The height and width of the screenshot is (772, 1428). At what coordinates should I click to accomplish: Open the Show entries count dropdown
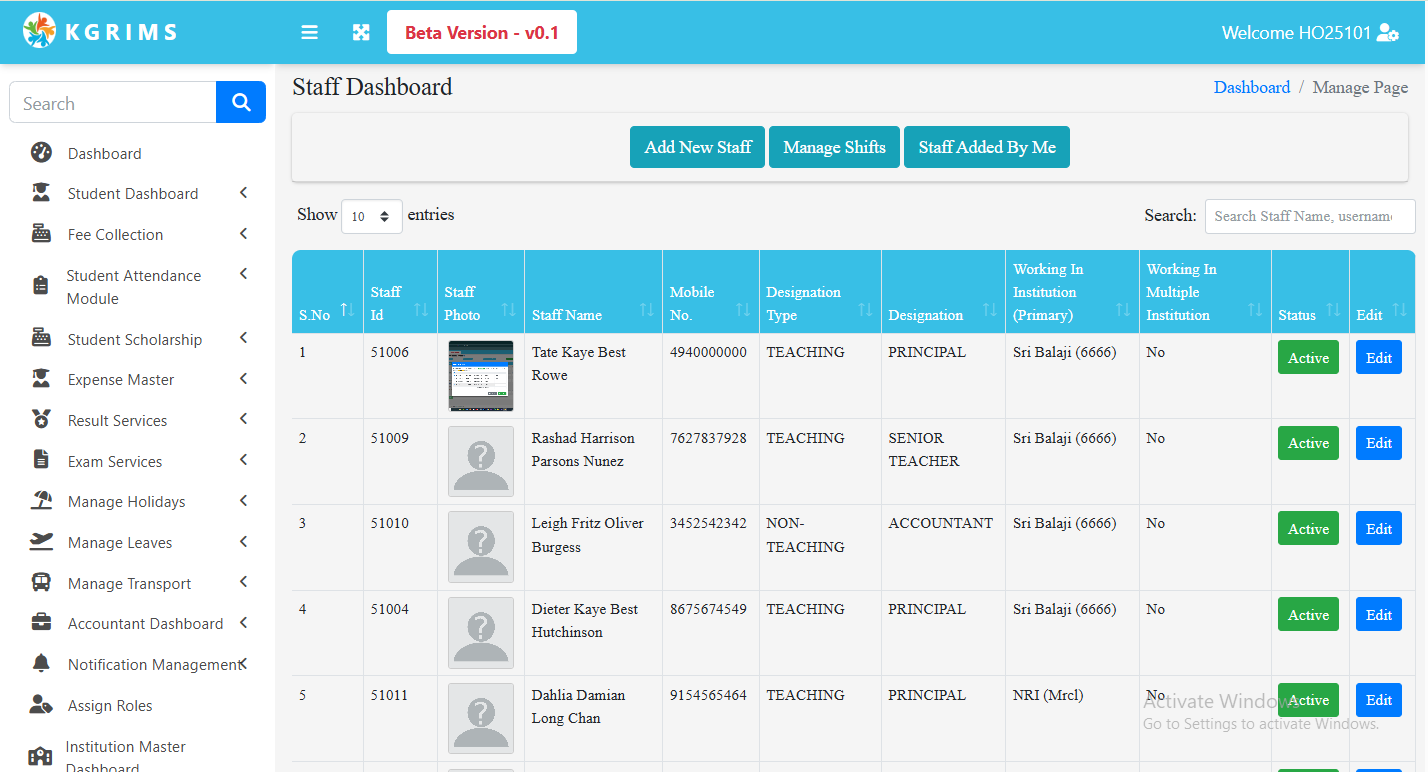click(x=371, y=216)
